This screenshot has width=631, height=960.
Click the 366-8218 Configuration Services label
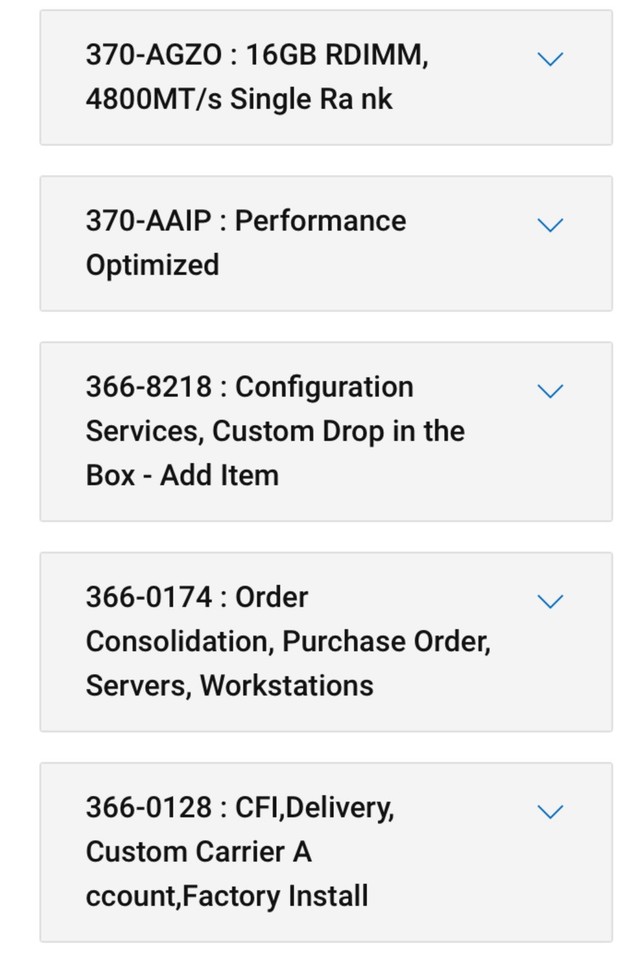tap(251, 386)
